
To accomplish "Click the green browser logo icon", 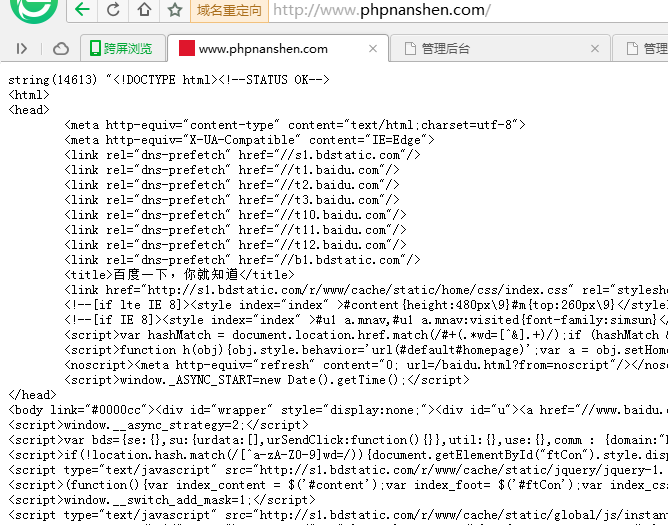I will pos(34,9).
